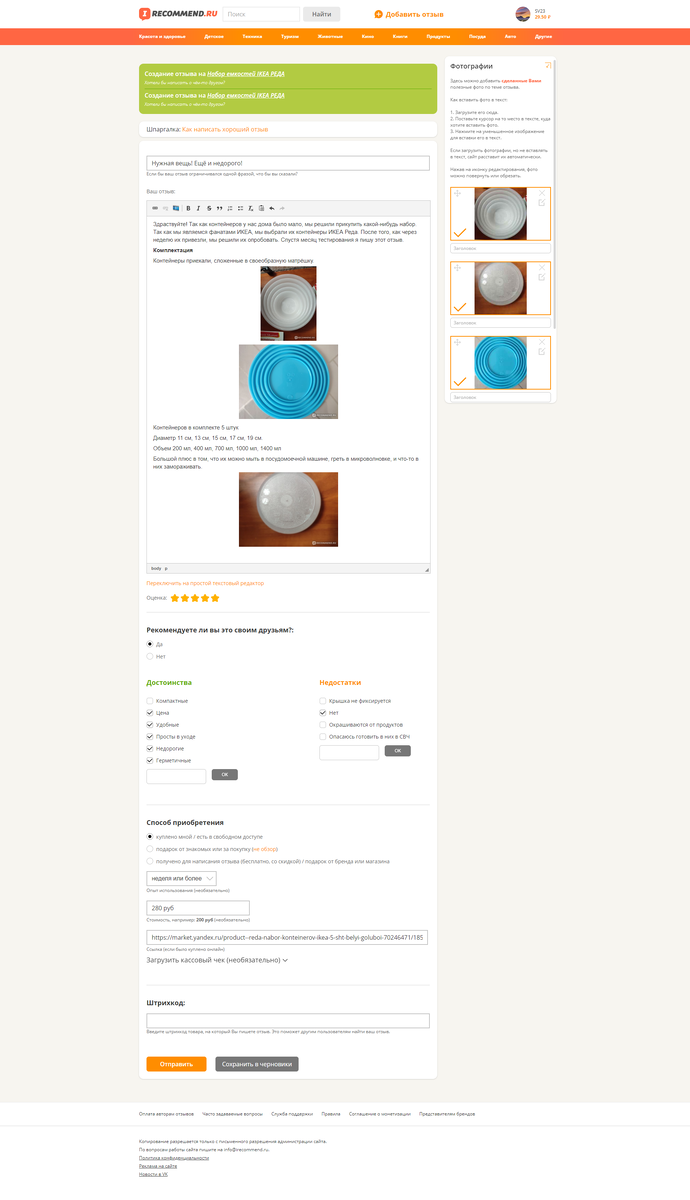Image resolution: width=690 pixels, height=1200 pixels.
Task: Apply italic formatting in editor toolbar
Action: [198, 208]
